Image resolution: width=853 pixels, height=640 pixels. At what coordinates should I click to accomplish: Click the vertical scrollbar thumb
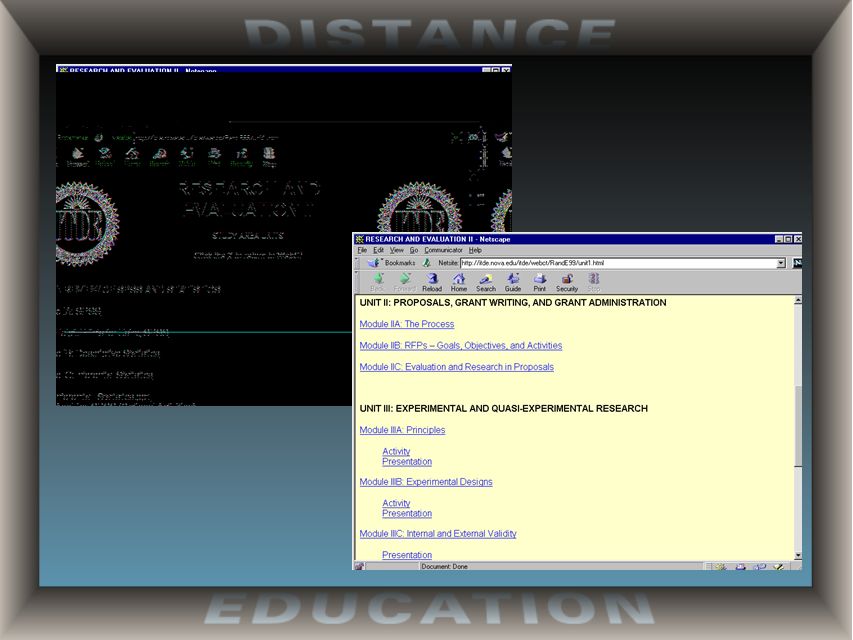click(x=798, y=426)
